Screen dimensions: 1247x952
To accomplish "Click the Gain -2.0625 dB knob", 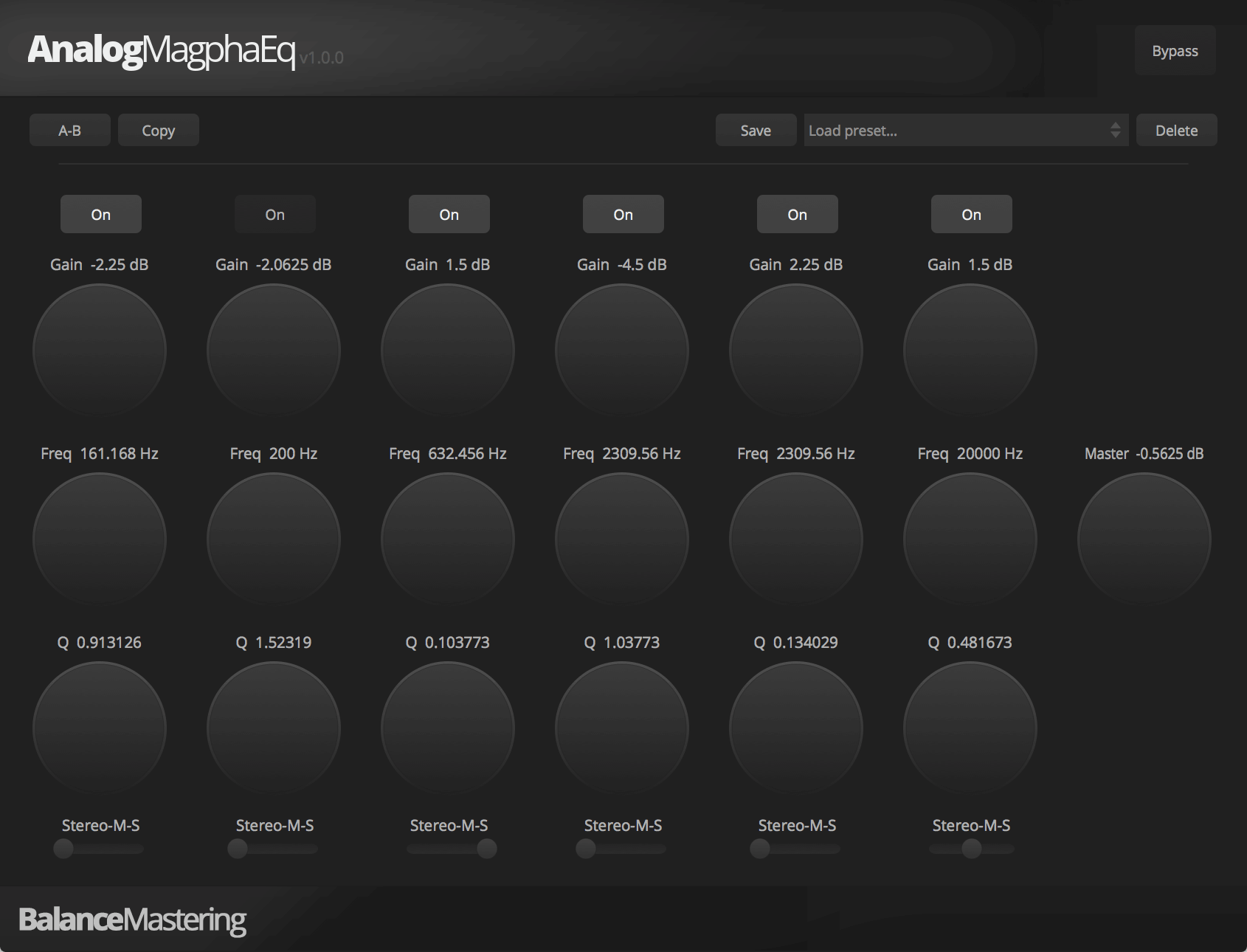I will tap(274, 351).
